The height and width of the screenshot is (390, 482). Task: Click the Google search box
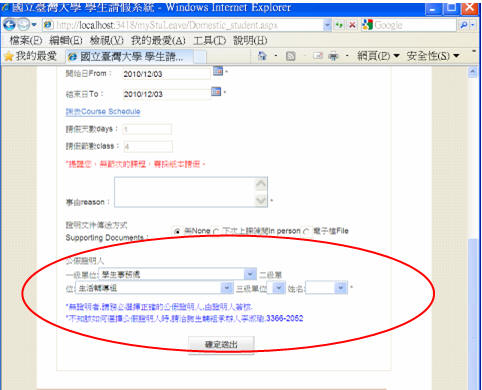pyautogui.click(x=409, y=25)
